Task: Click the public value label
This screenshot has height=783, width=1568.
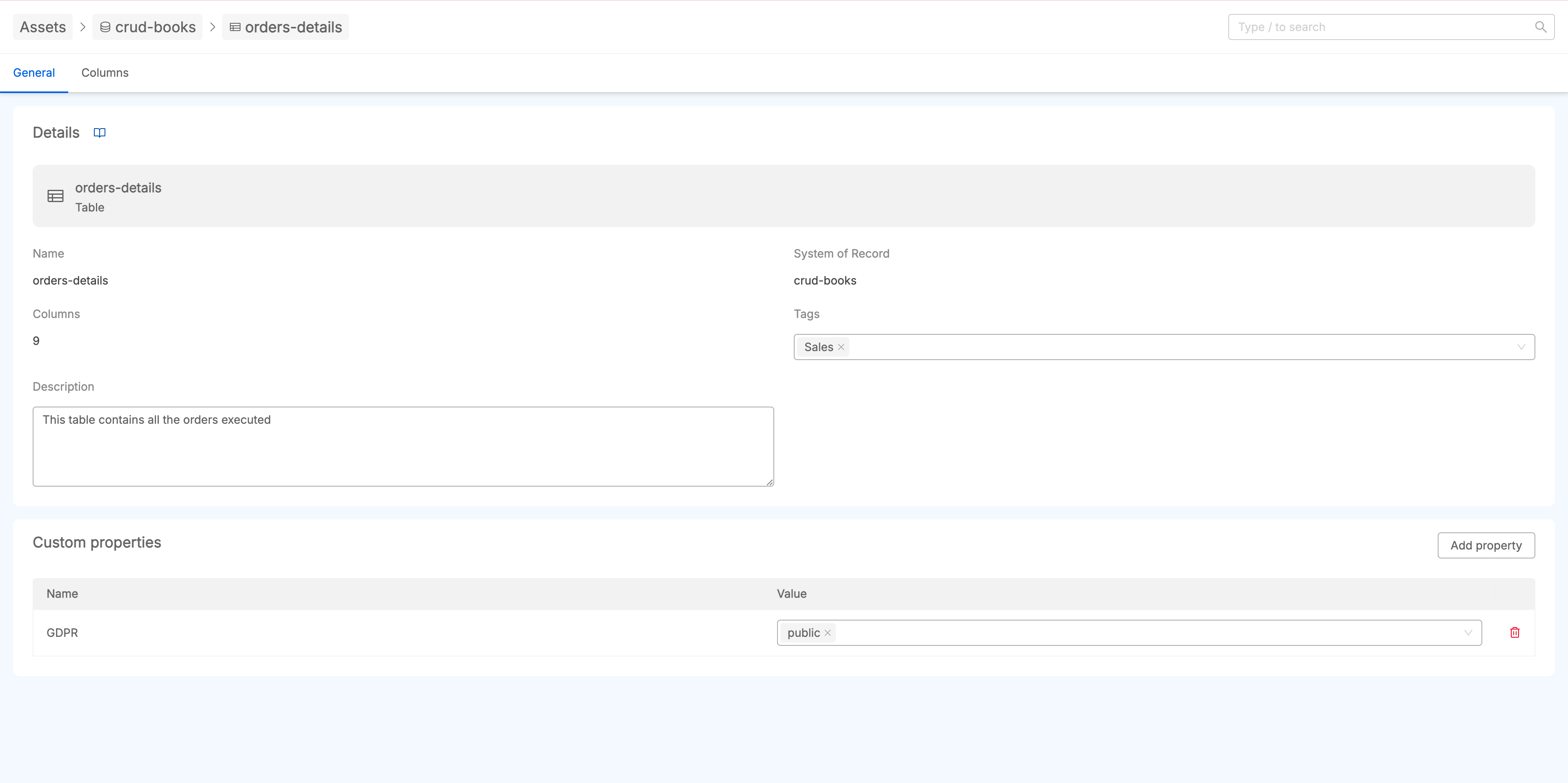Action: [804, 633]
